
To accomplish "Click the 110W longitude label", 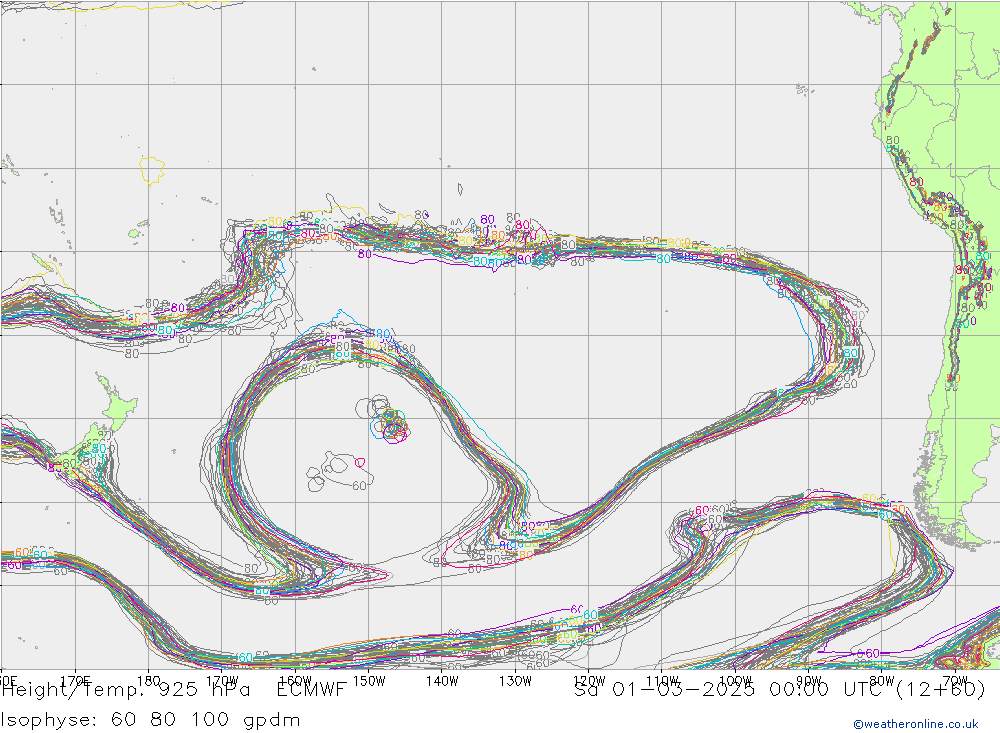I will click(x=662, y=681).
